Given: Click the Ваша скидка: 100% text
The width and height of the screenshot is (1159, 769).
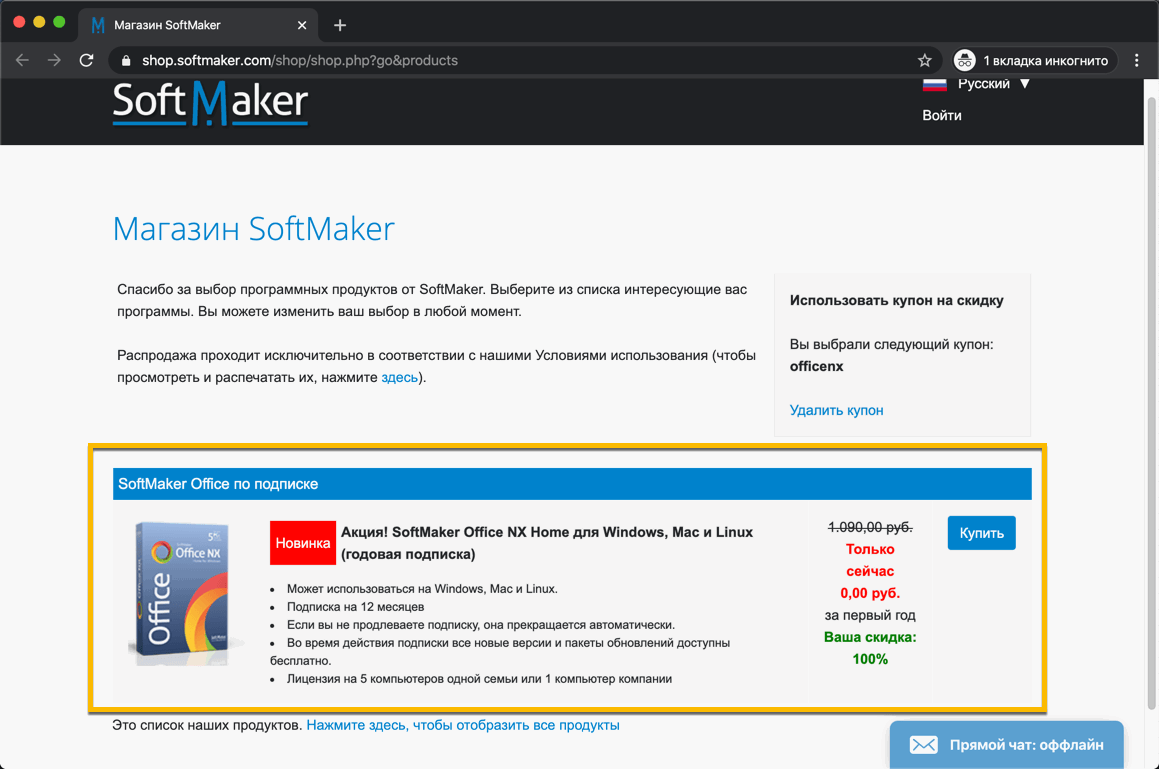Looking at the screenshot, I should coord(870,648).
